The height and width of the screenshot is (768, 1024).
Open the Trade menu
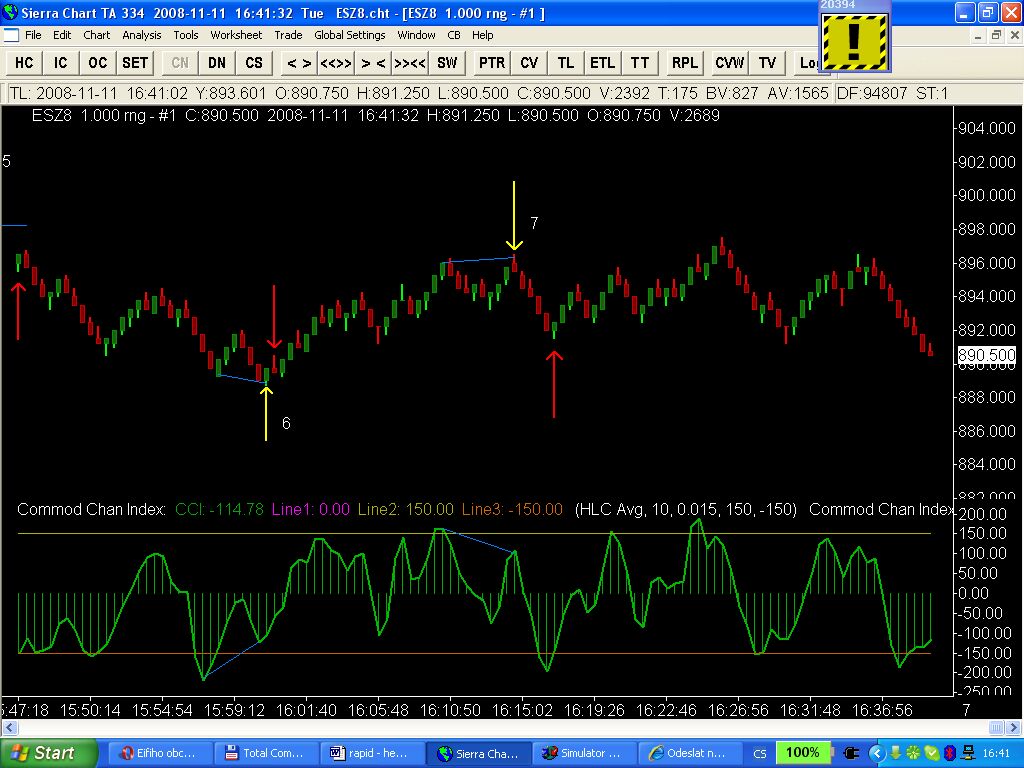[288, 35]
